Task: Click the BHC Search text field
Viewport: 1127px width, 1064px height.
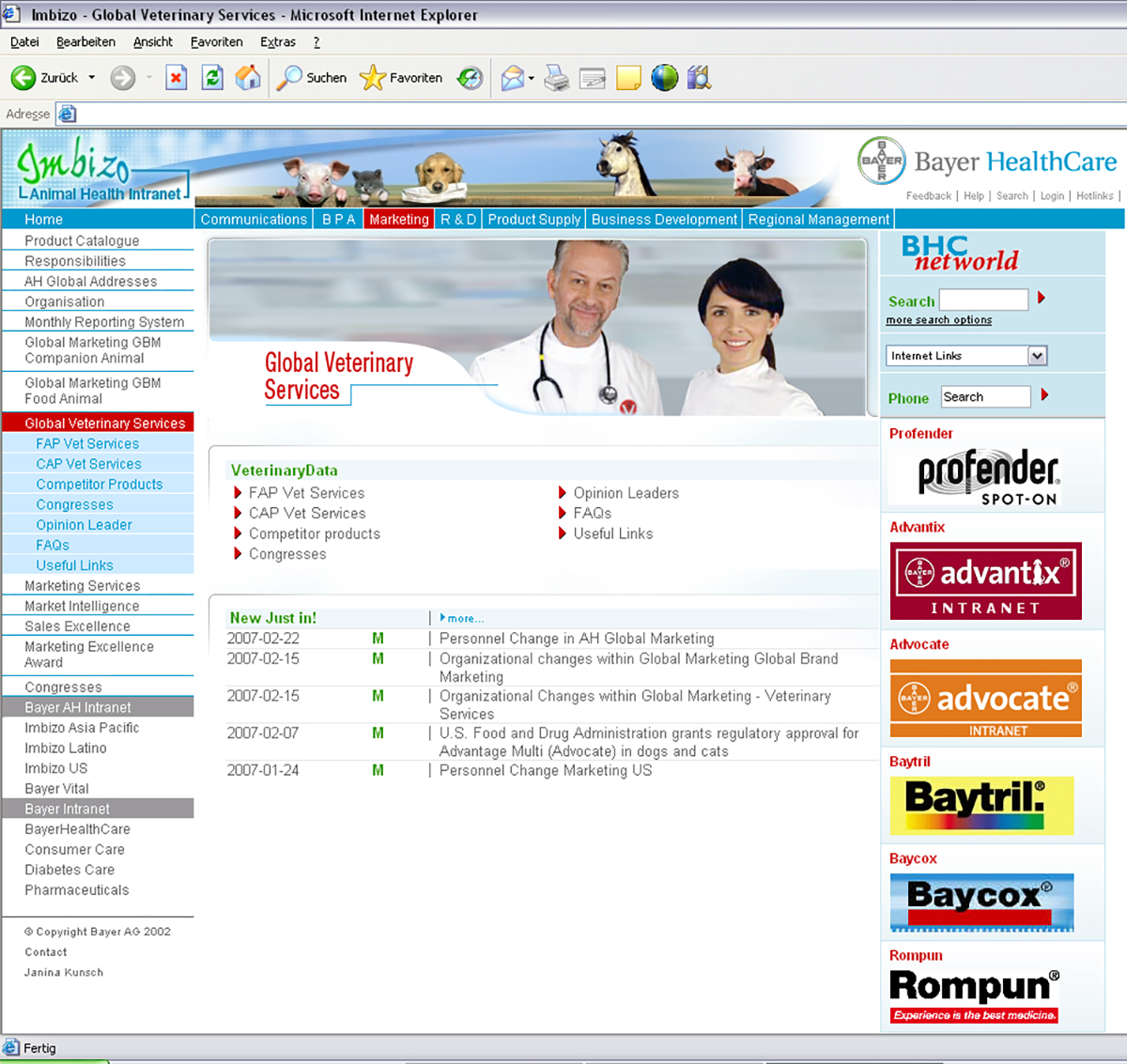Action: 983,300
